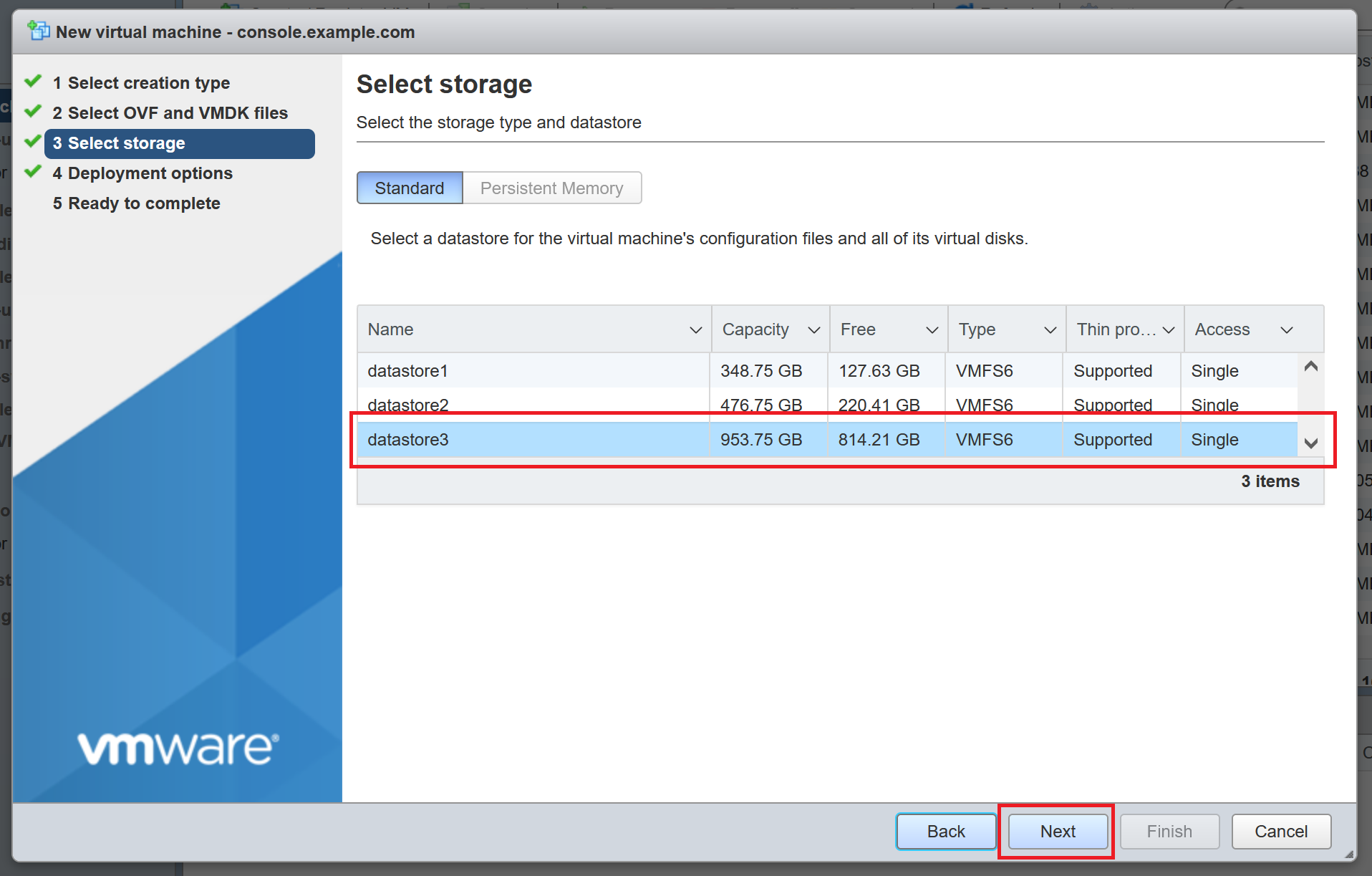Image resolution: width=1372 pixels, height=876 pixels.
Task: Open the Name column dropdown arrow
Action: click(695, 330)
